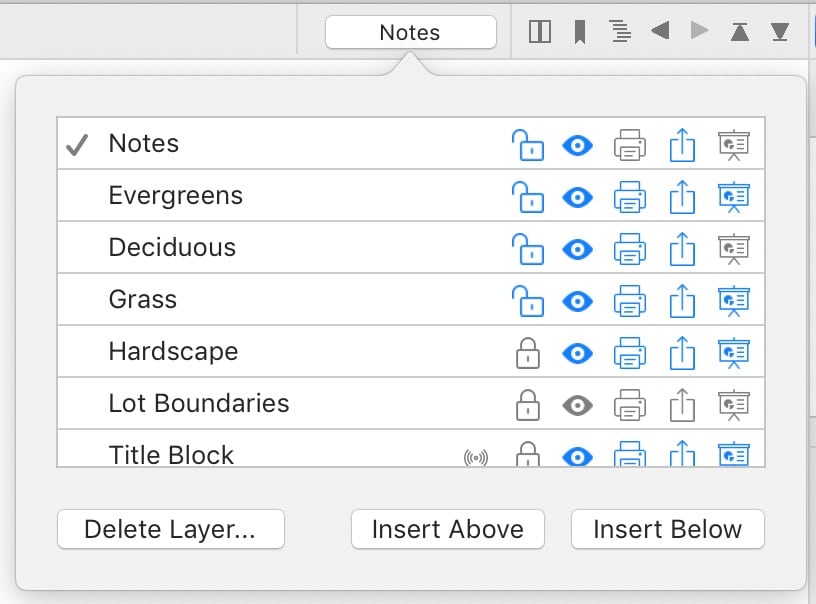Show the Lot Boundaries layer
Image resolution: width=816 pixels, height=604 pixels.
click(577, 404)
